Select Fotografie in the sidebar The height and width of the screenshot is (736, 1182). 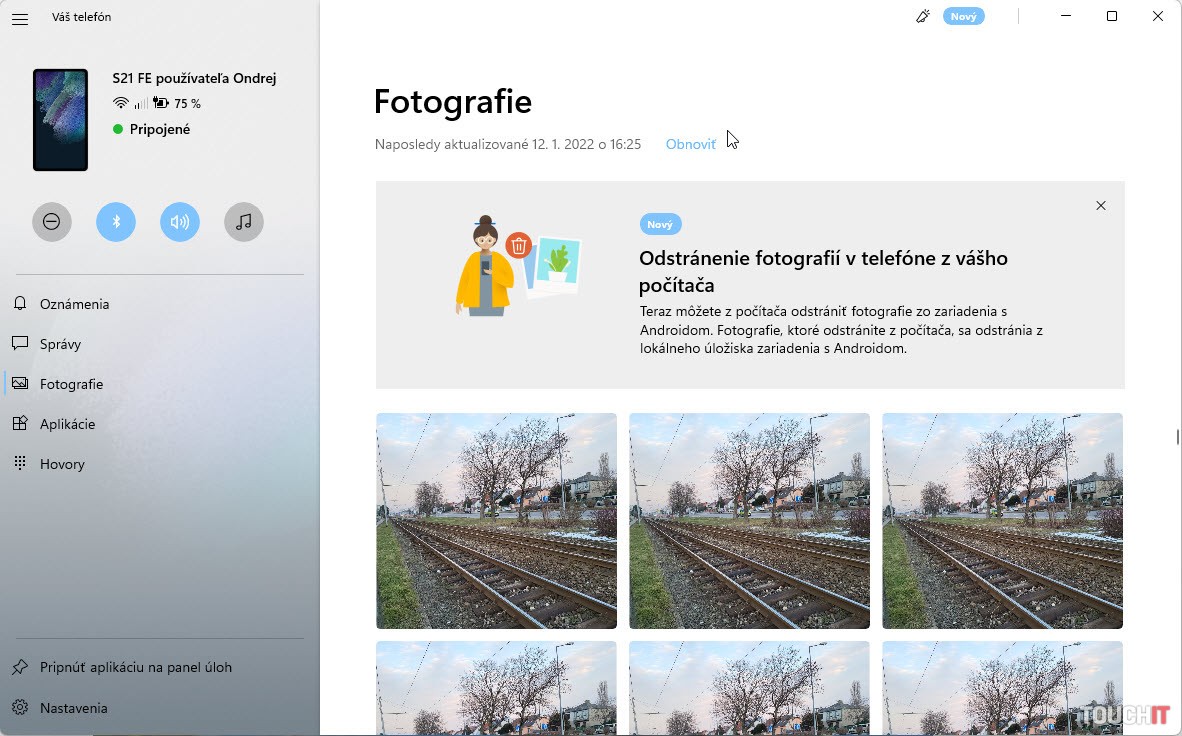[71, 384]
